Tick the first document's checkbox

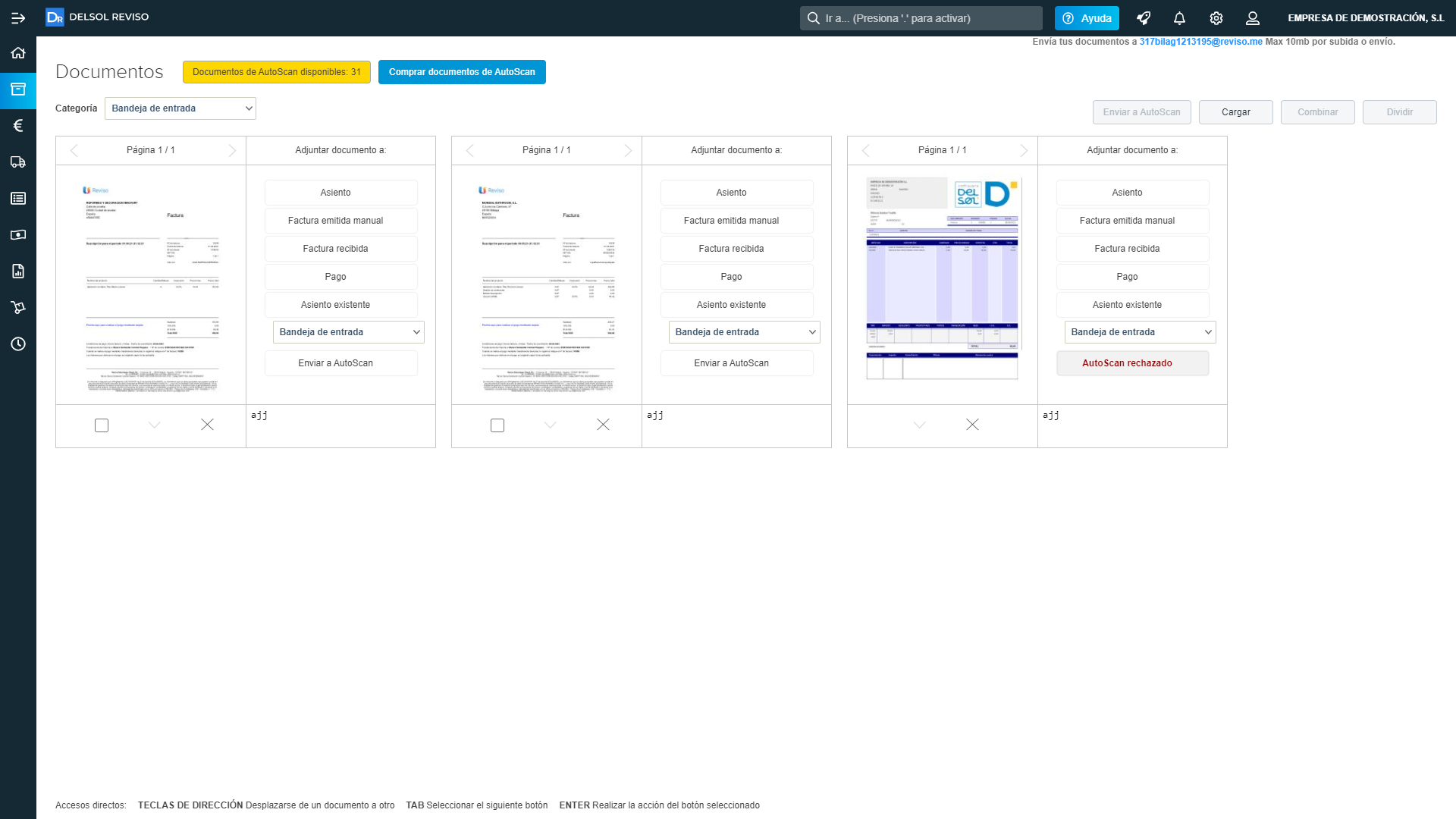click(x=102, y=425)
